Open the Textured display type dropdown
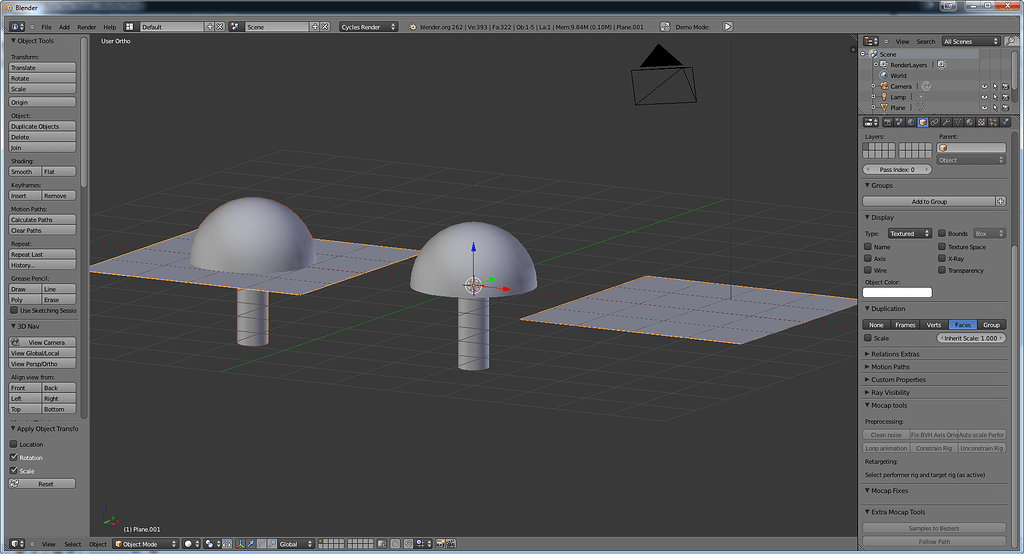 [x=909, y=233]
